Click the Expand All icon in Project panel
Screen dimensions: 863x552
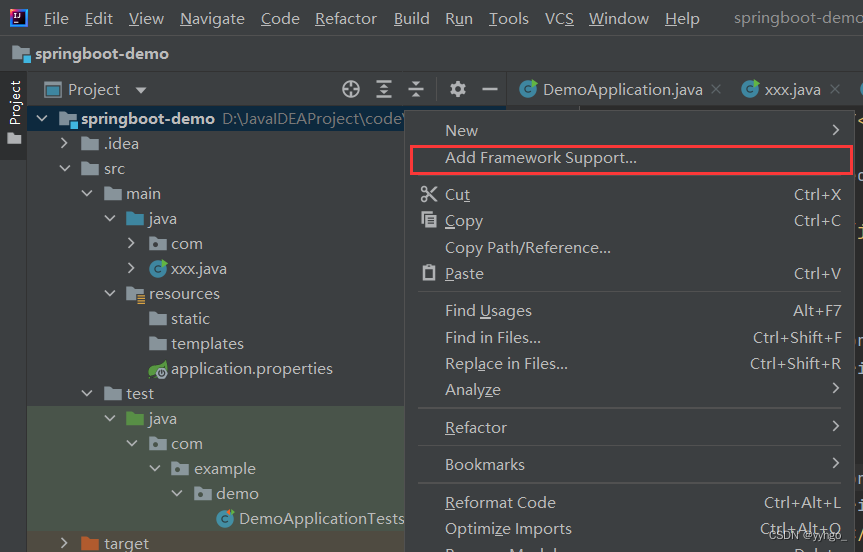pyautogui.click(x=384, y=89)
